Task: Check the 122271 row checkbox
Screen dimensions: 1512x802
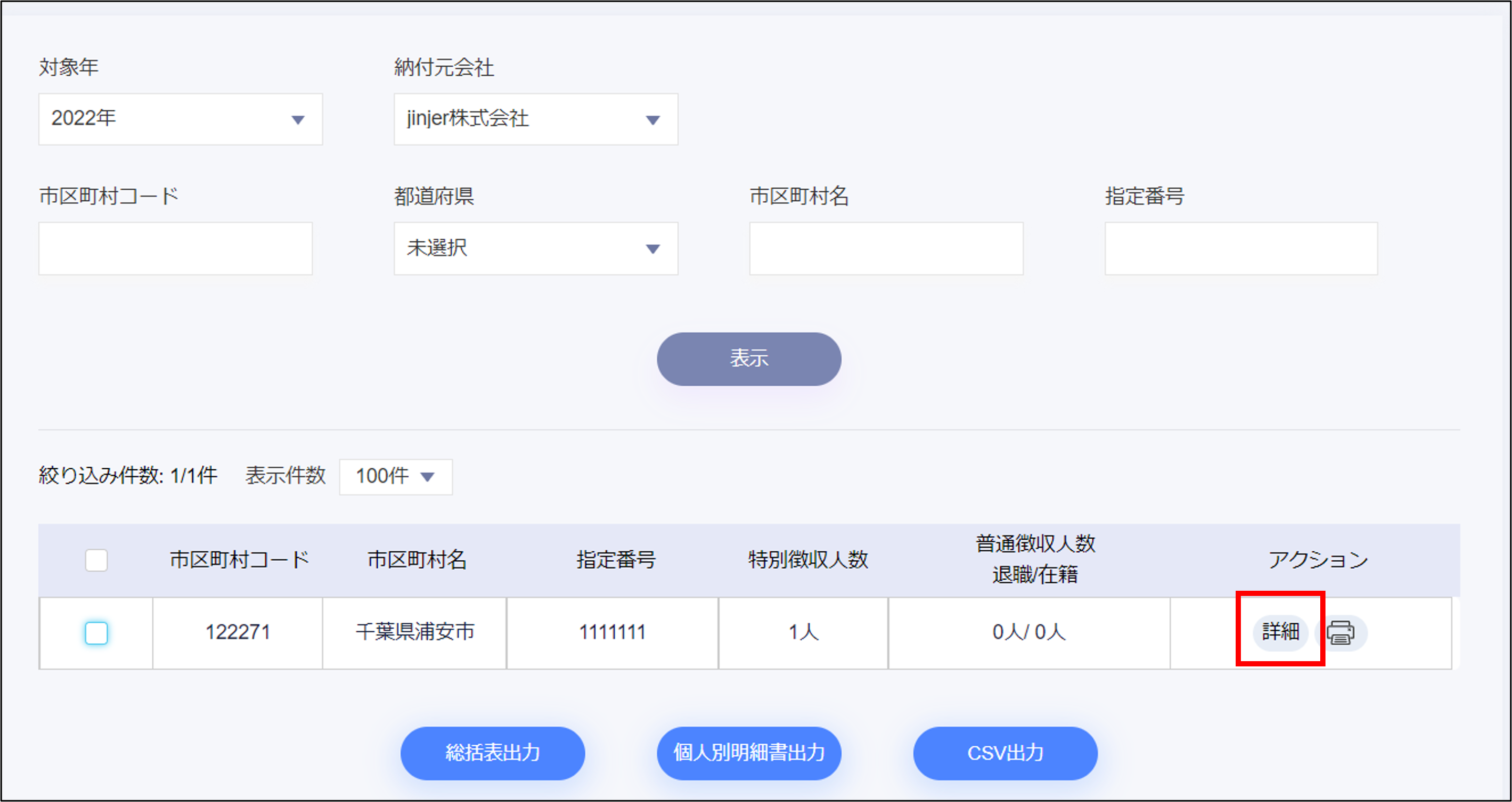Action: click(x=96, y=633)
